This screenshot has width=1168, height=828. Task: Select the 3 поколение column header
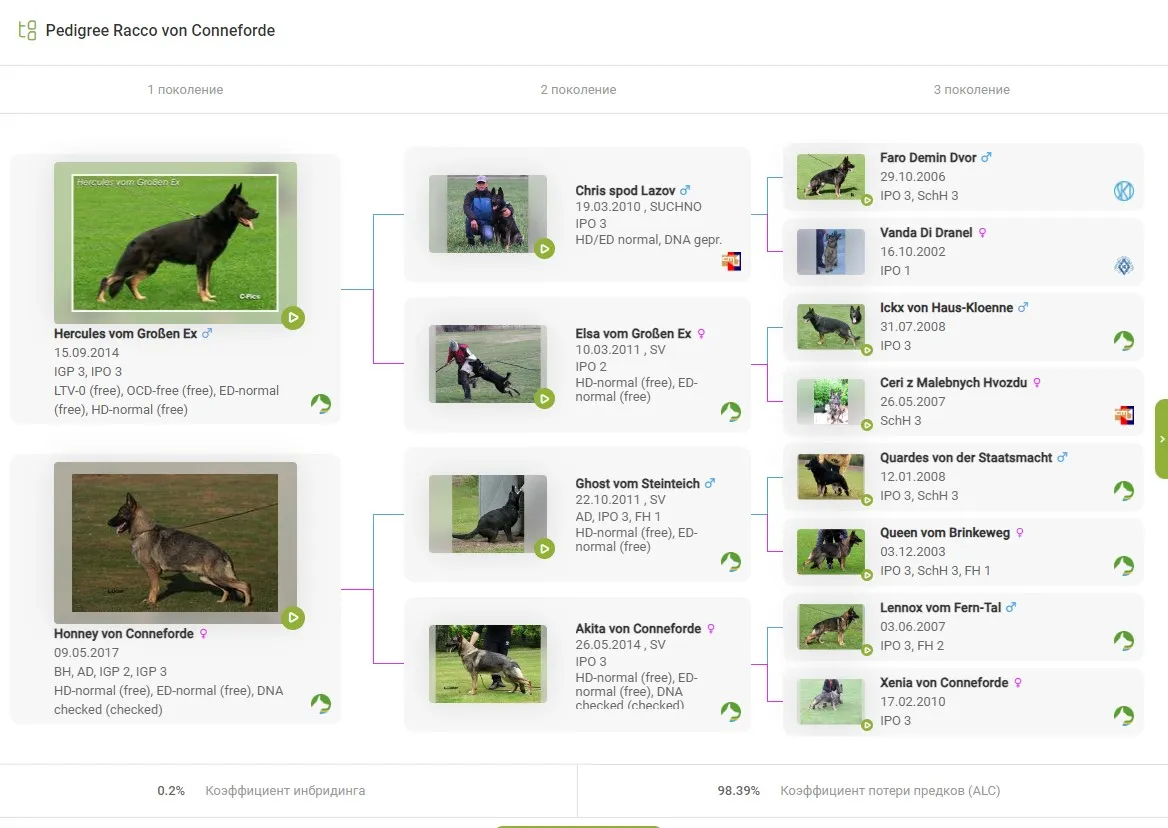(x=971, y=90)
